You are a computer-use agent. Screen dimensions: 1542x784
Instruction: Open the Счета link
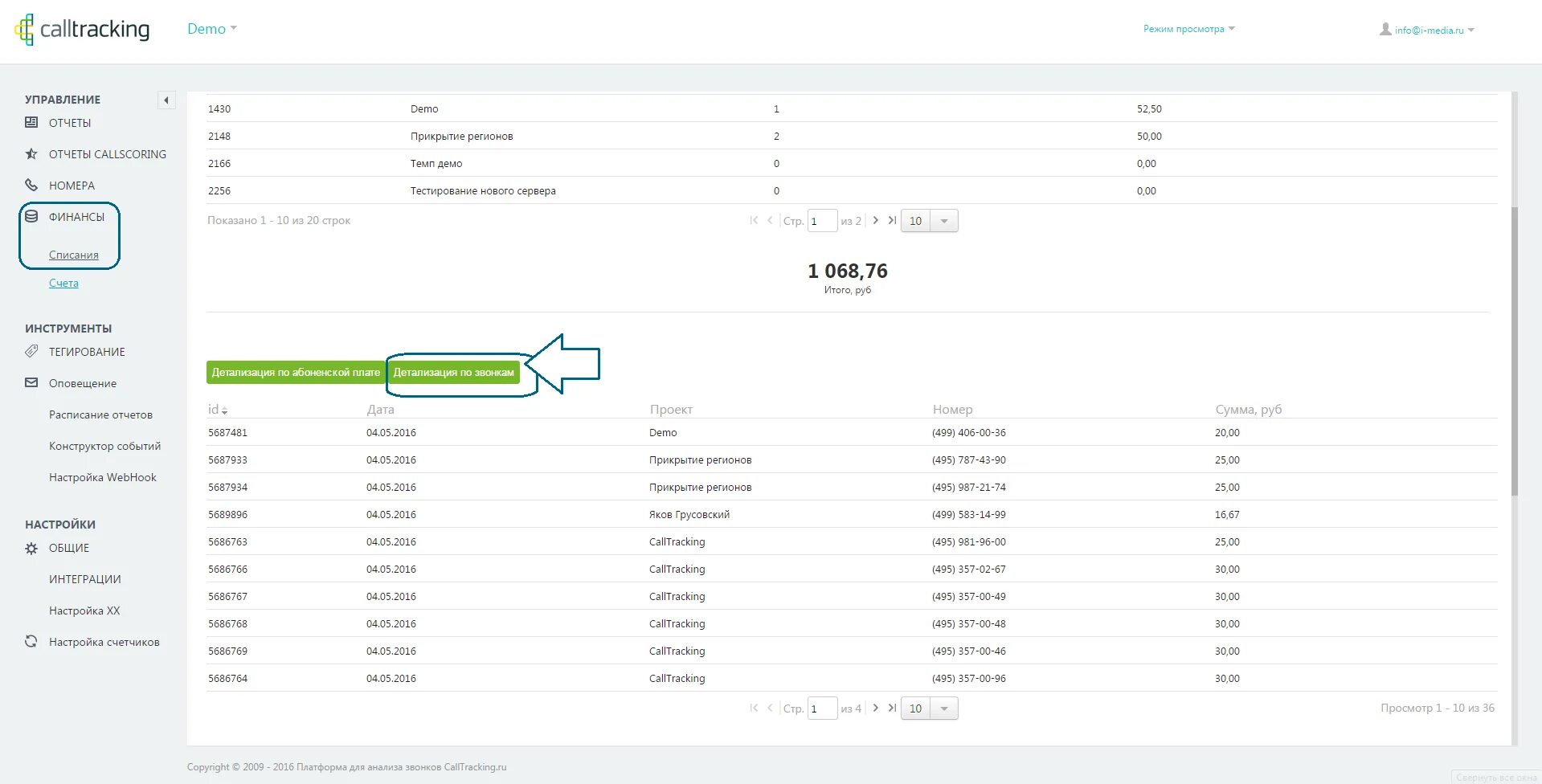pos(63,283)
